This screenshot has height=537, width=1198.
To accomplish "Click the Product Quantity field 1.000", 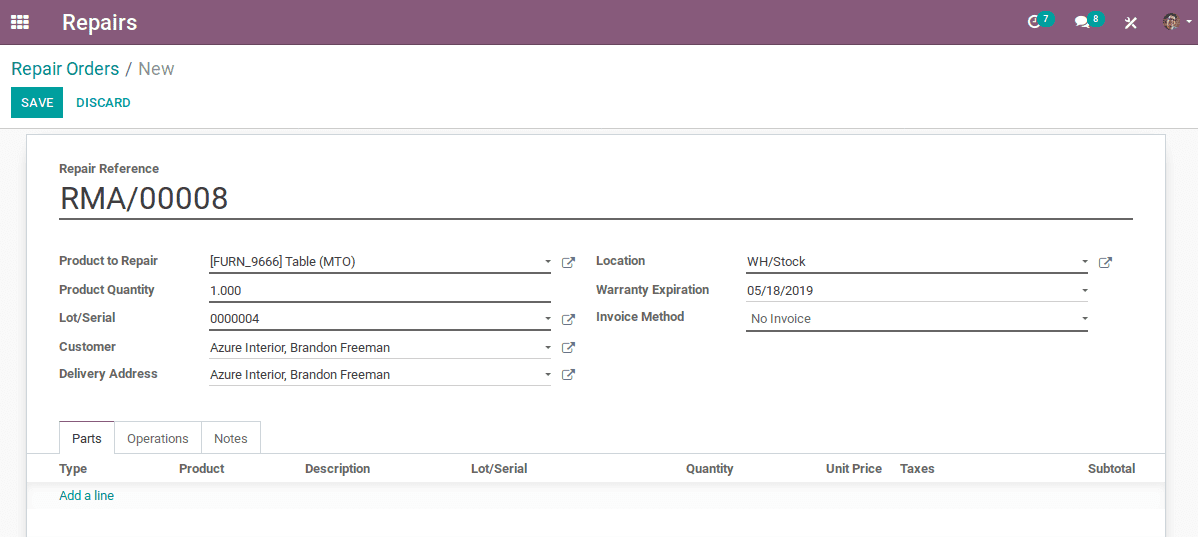I will (x=380, y=290).
